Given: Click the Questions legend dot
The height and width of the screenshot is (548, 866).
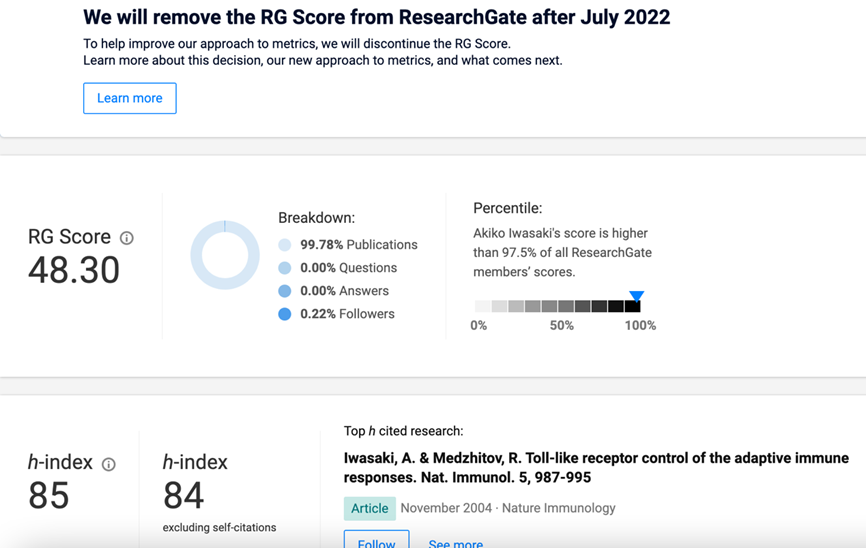Looking at the screenshot, I should pyautogui.click(x=284, y=268).
